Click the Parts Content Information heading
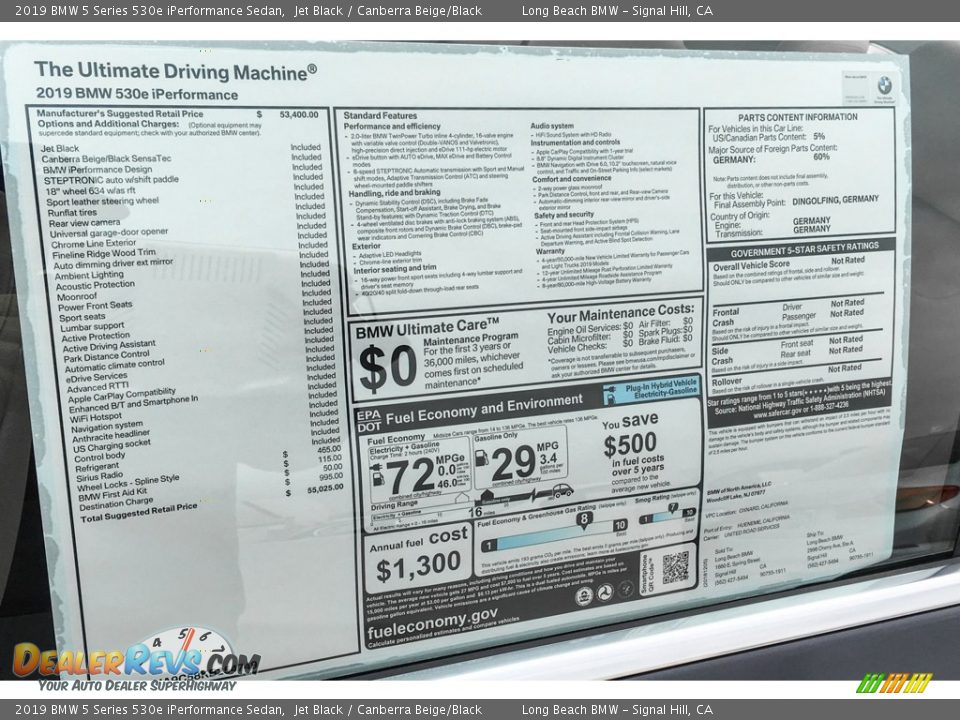The height and width of the screenshot is (720, 960). (x=797, y=117)
